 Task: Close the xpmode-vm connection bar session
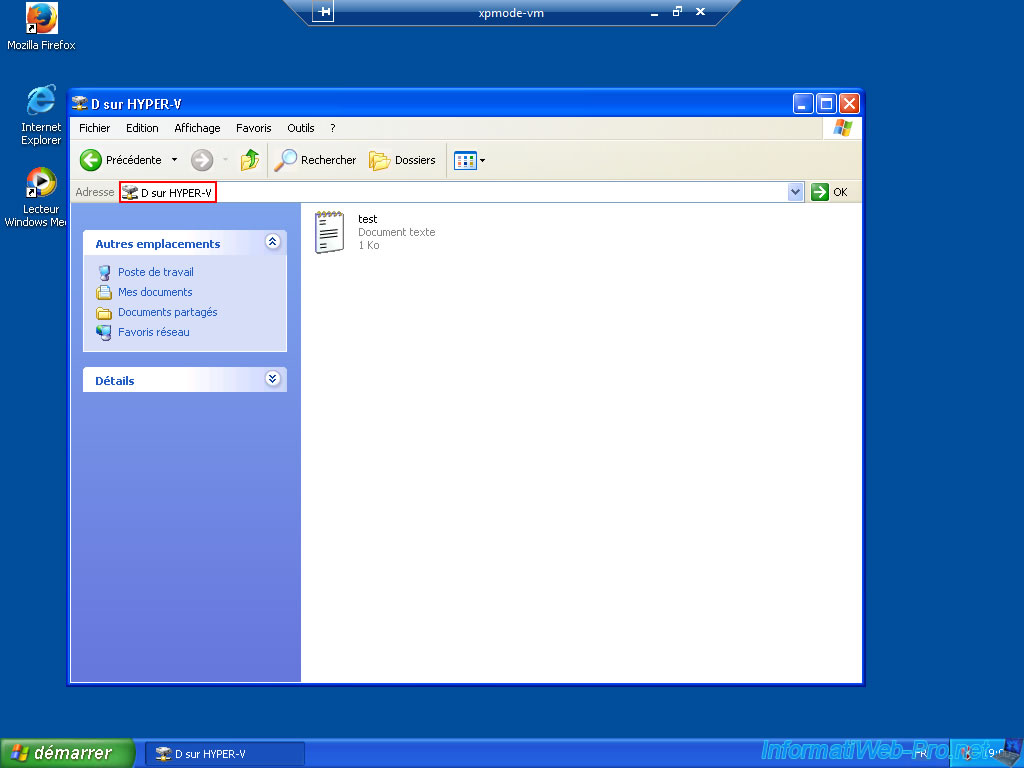click(x=701, y=12)
